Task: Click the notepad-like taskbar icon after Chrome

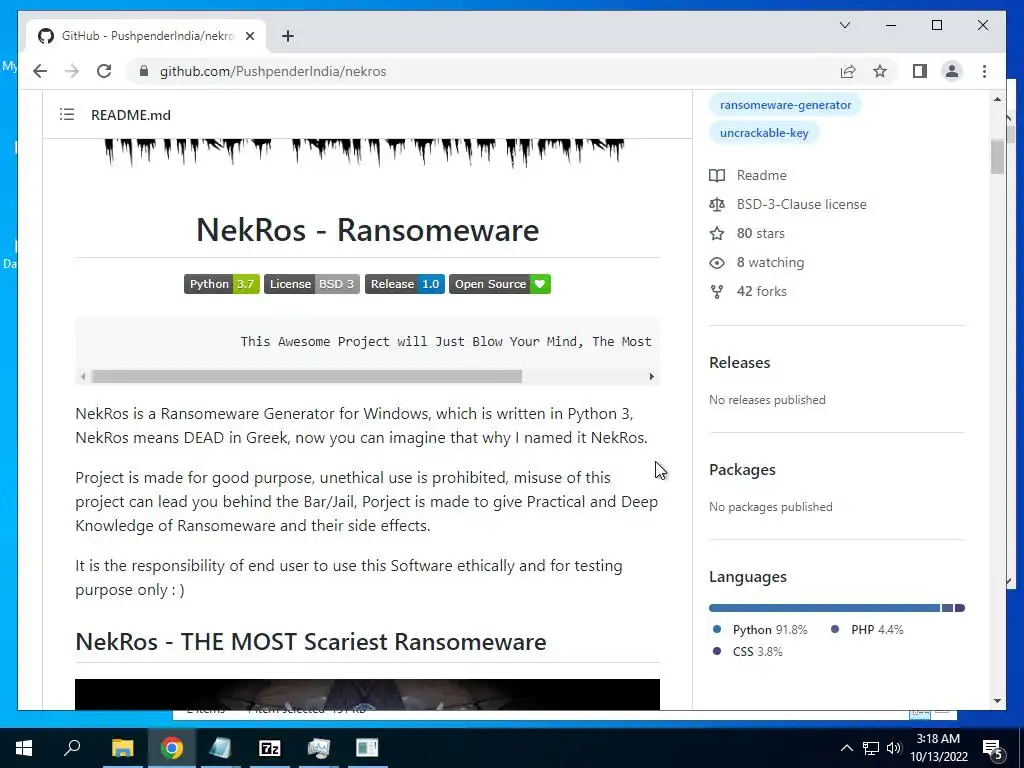Action: pos(220,748)
